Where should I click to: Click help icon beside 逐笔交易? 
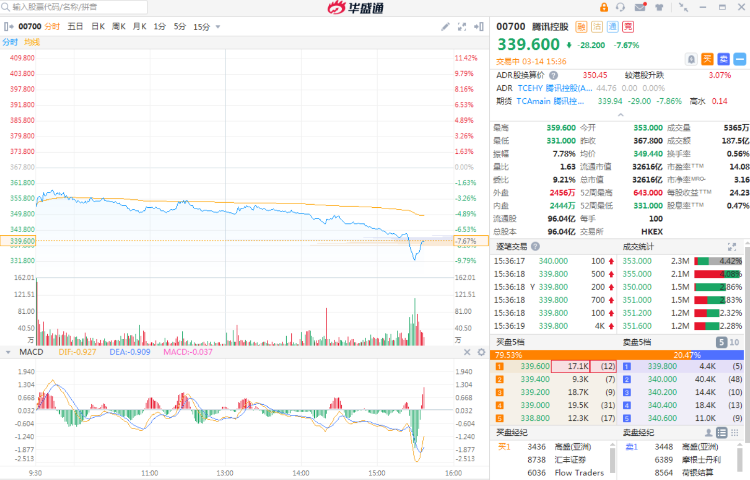(x=535, y=246)
